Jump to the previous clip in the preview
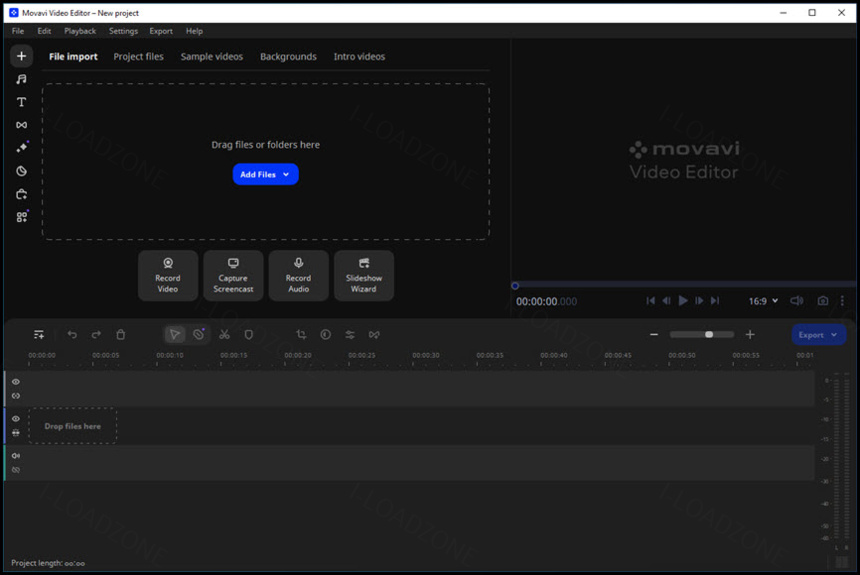Viewport: 860px width, 575px height. (x=650, y=301)
